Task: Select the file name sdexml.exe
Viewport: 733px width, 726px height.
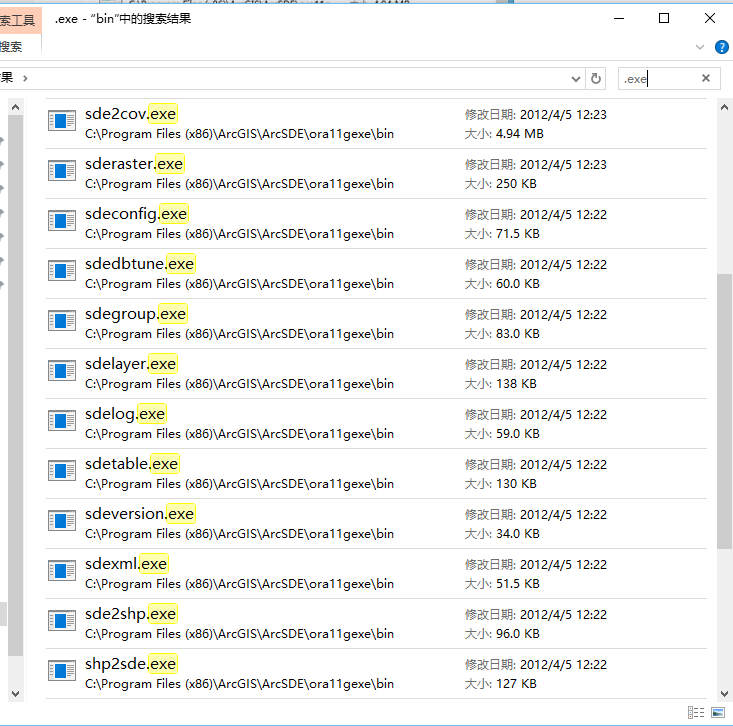Action: pyautogui.click(x=126, y=564)
